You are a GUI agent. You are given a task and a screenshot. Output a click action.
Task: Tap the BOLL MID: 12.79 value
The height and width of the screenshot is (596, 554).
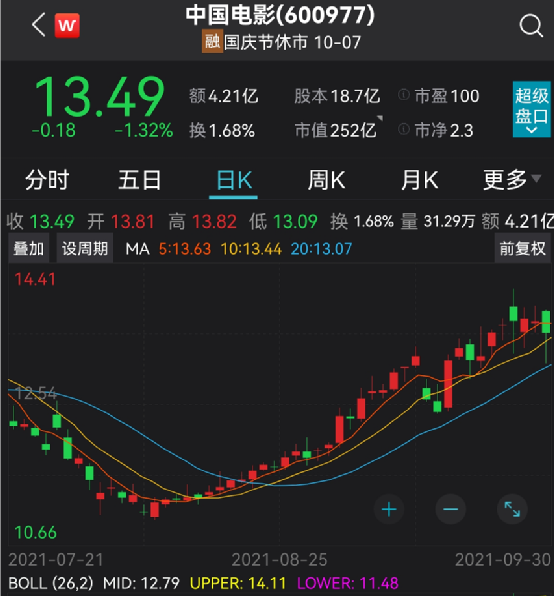pyautogui.click(x=141, y=583)
